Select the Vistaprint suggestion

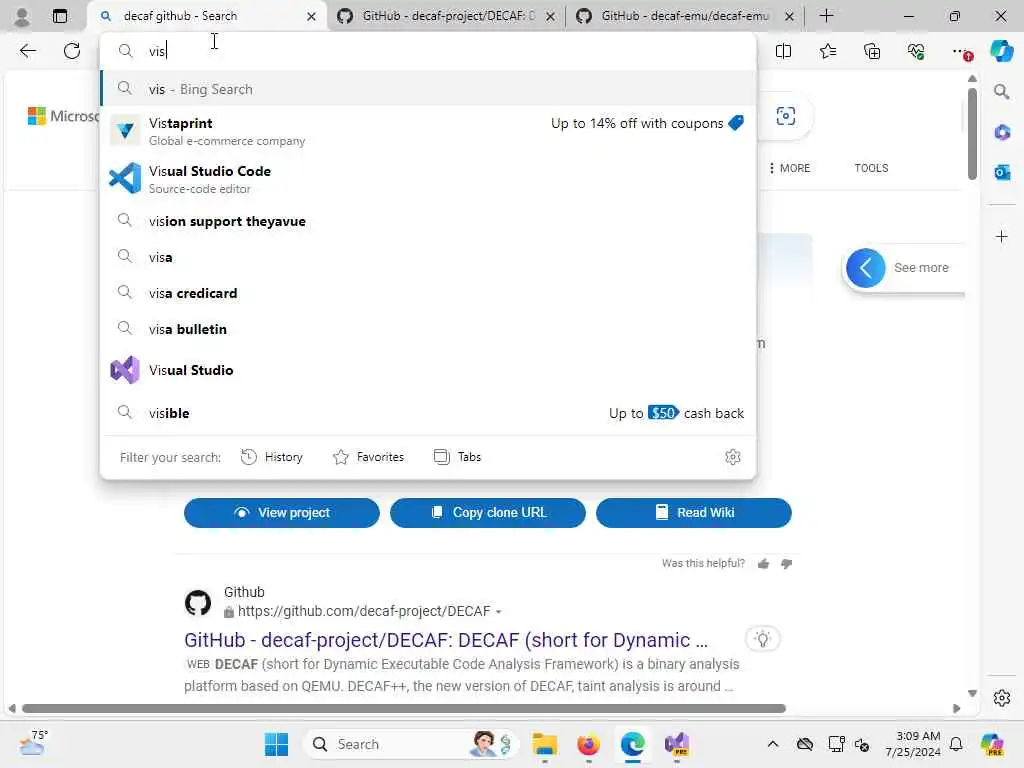point(428,131)
